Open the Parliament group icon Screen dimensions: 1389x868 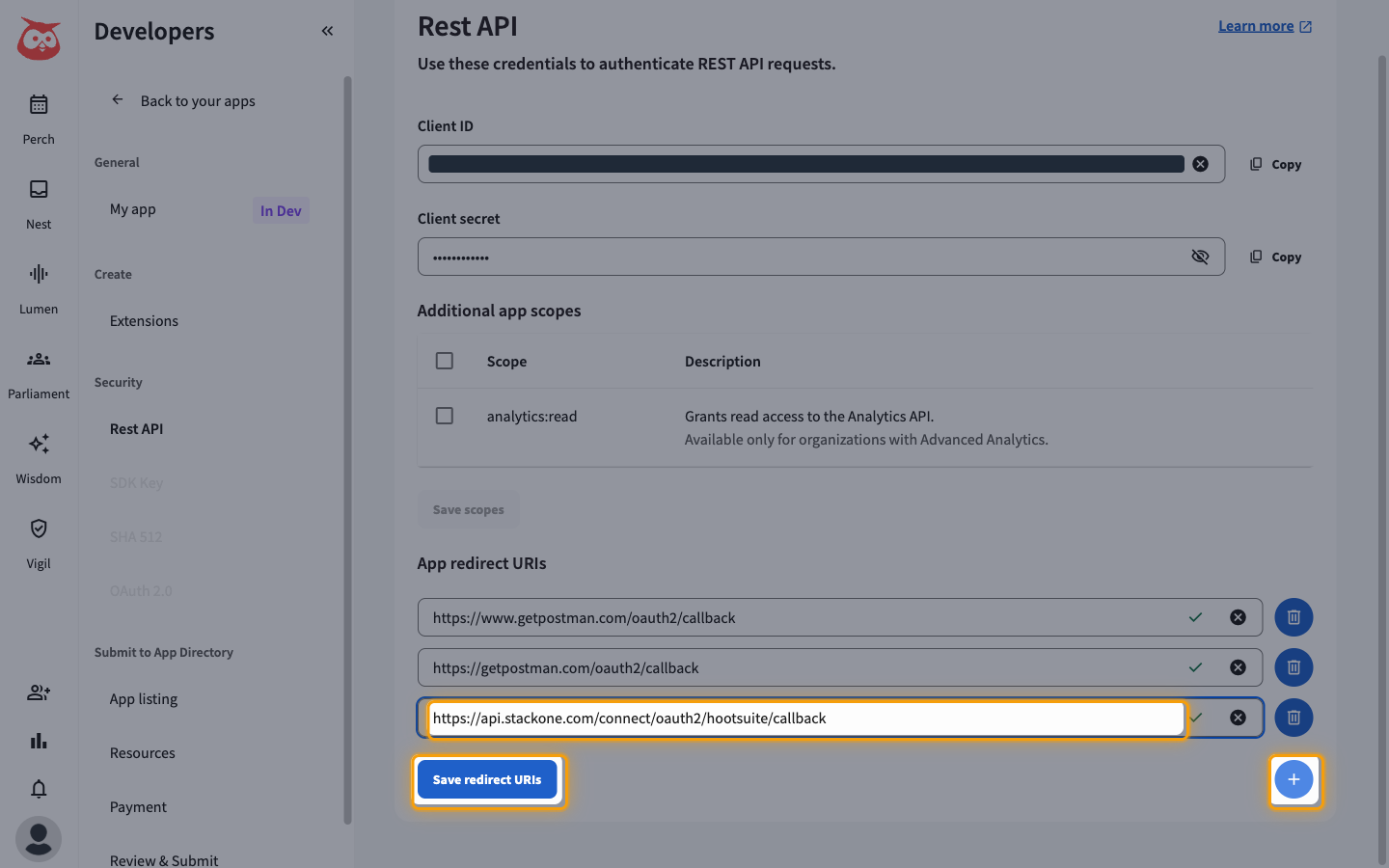[39, 359]
